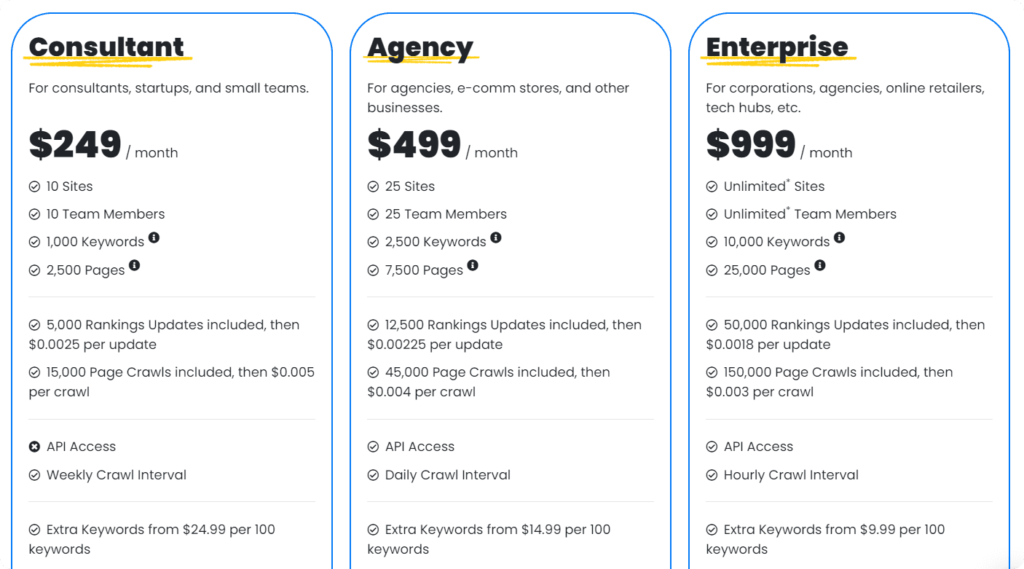The height and width of the screenshot is (569, 1024).
Task: Select the Agency plan heading
Action: click(x=420, y=48)
